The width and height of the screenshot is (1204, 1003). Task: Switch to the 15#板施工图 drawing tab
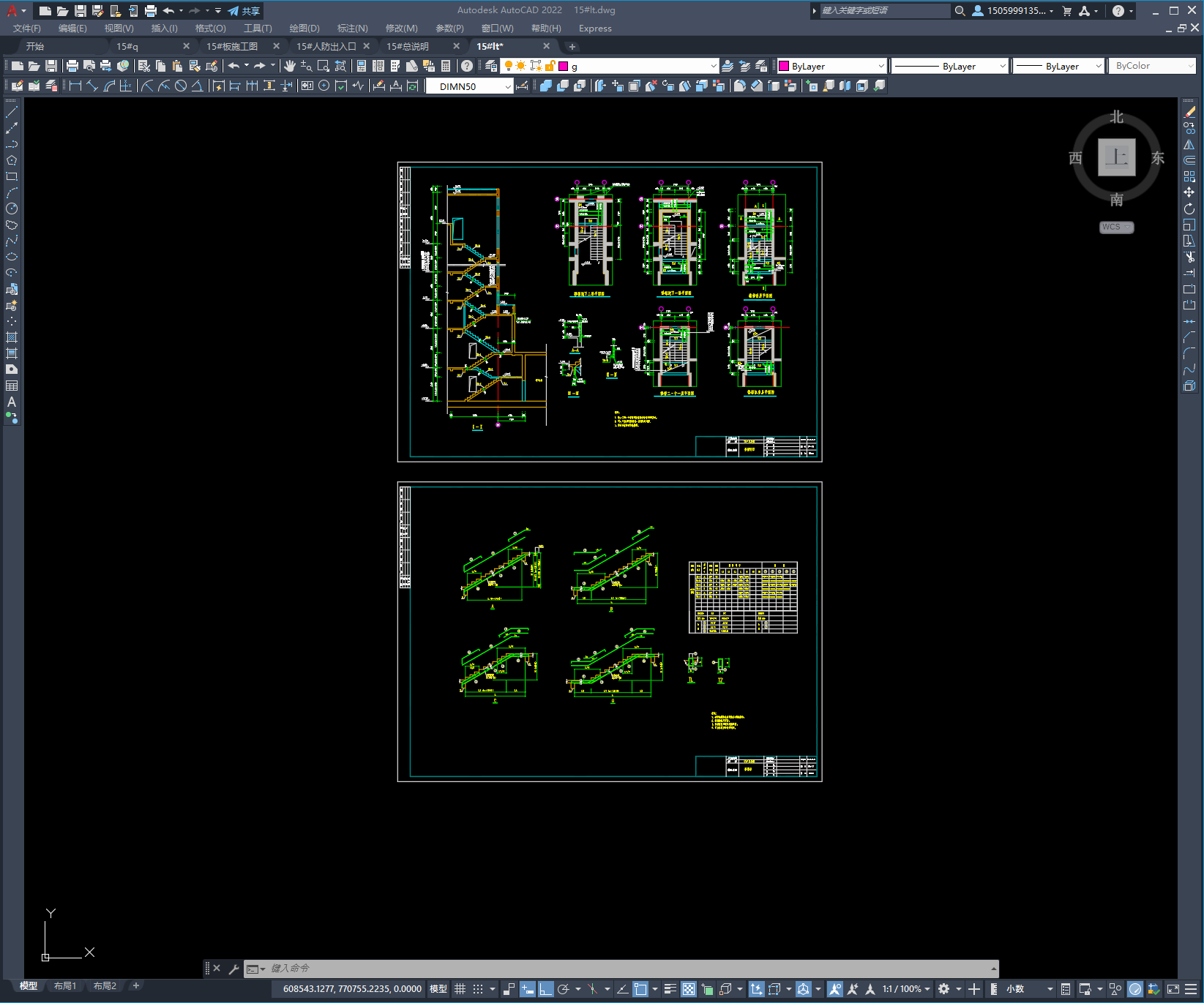[x=232, y=46]
